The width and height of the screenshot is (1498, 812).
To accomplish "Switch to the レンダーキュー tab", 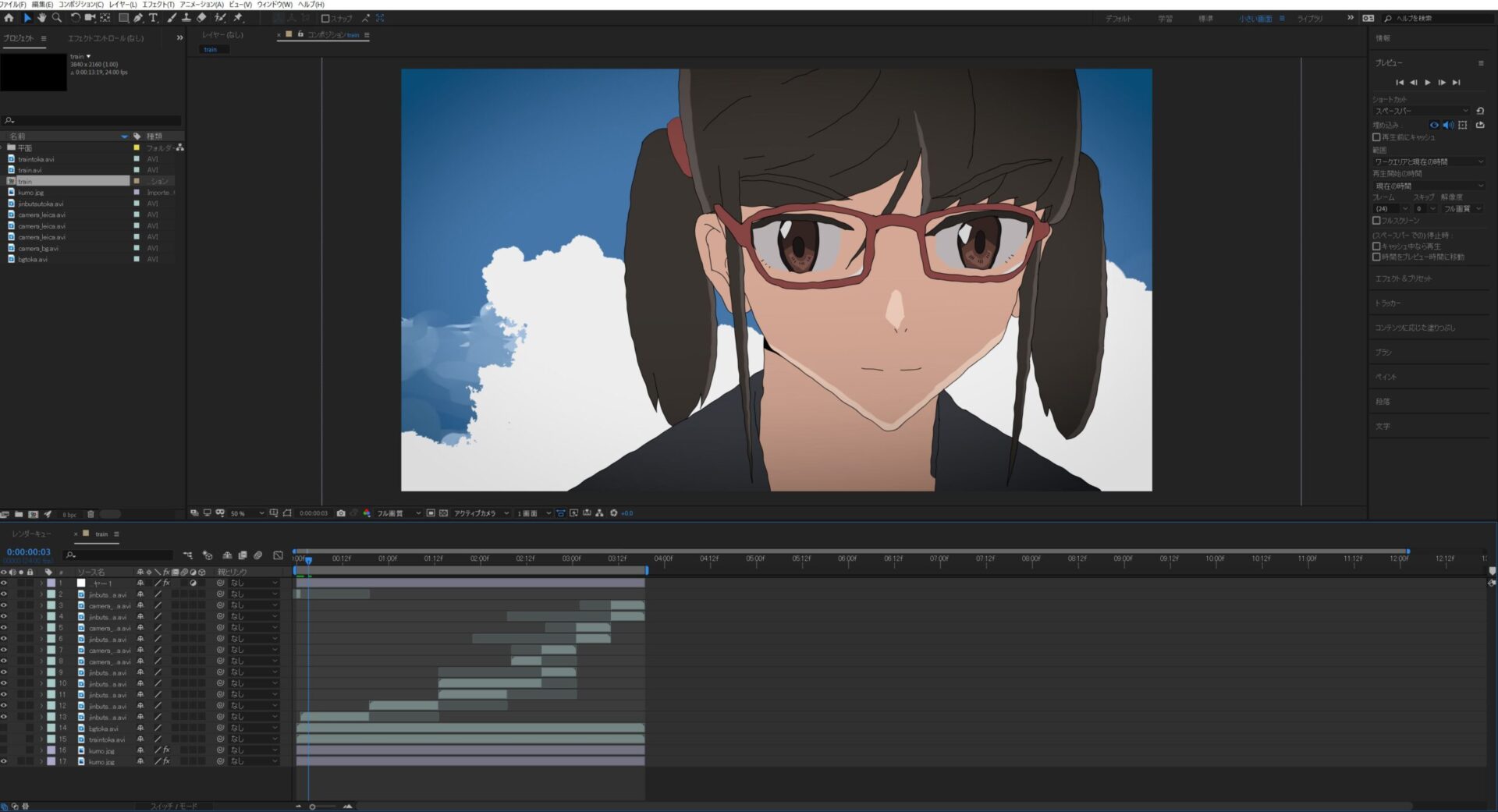I will pos(31,534).
